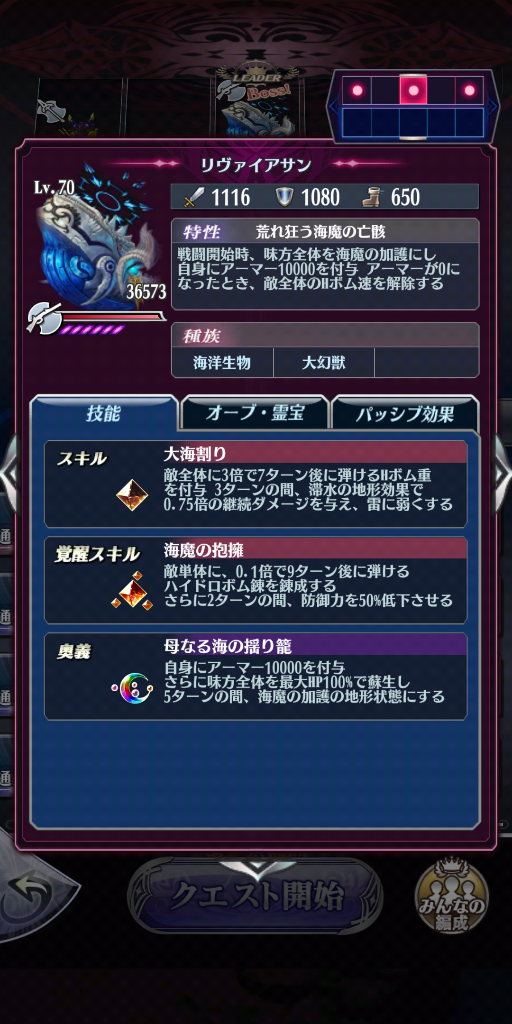
Task: Tap the boot speed stat icon
Action: pyautogui.click(x=375, y=197)
